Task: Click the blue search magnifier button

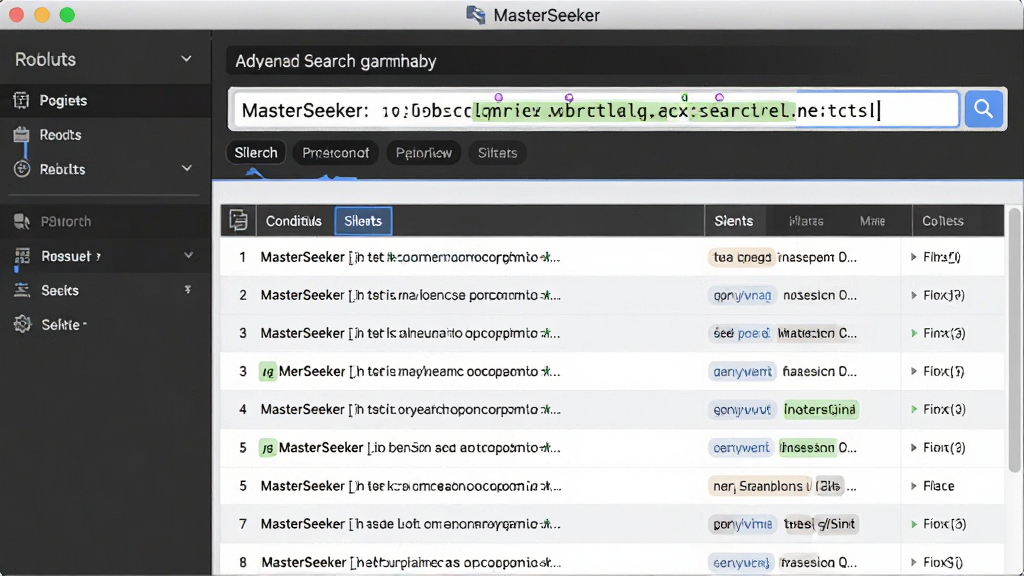Action: [x=984, y=109]
